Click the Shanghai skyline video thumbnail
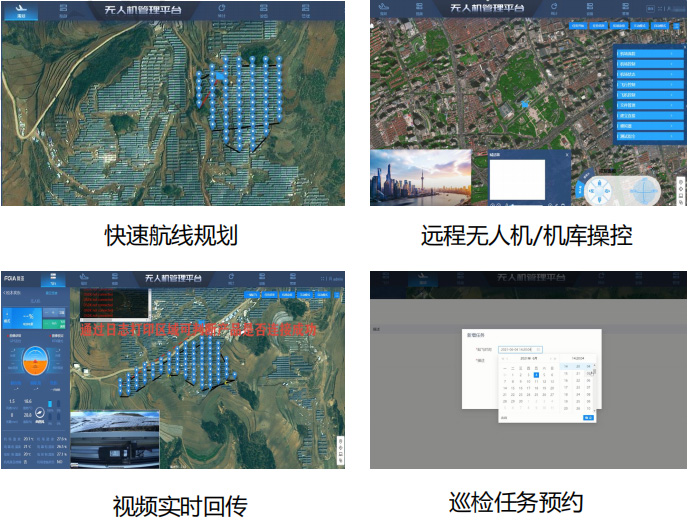Screen dimensions: 688x531 coord(420,178)
